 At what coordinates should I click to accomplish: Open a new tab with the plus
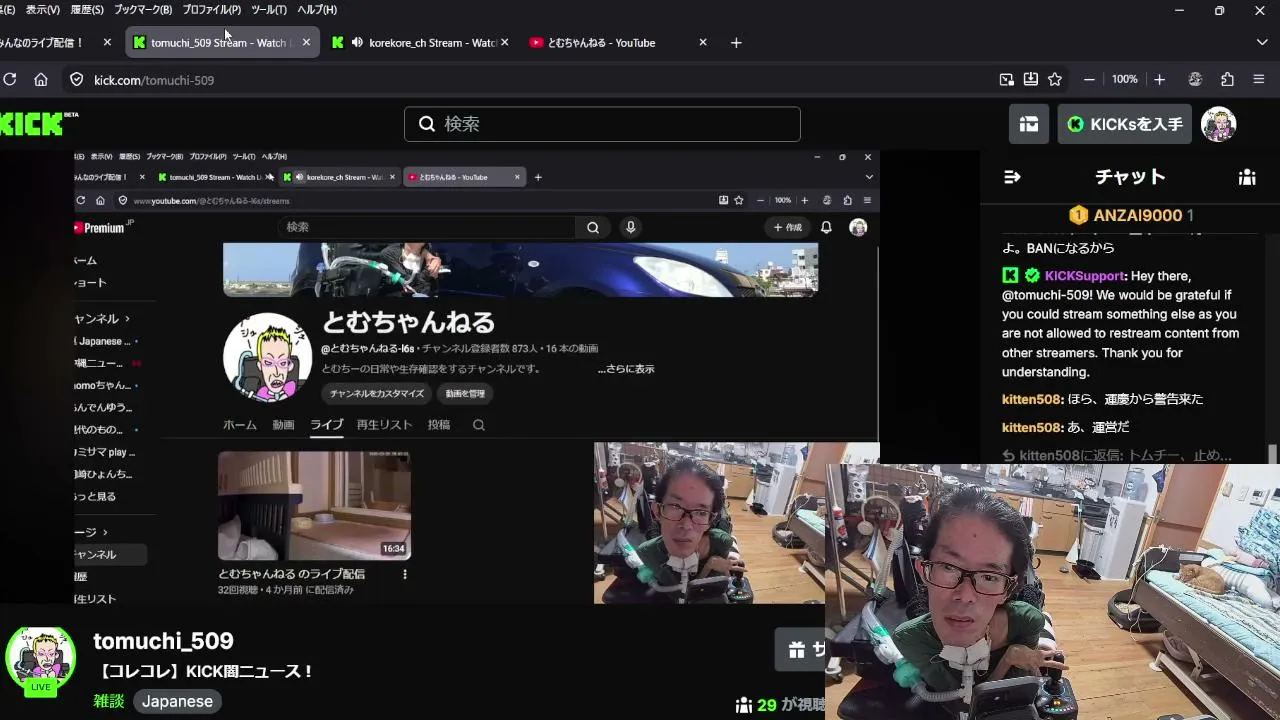click(736, 42)
